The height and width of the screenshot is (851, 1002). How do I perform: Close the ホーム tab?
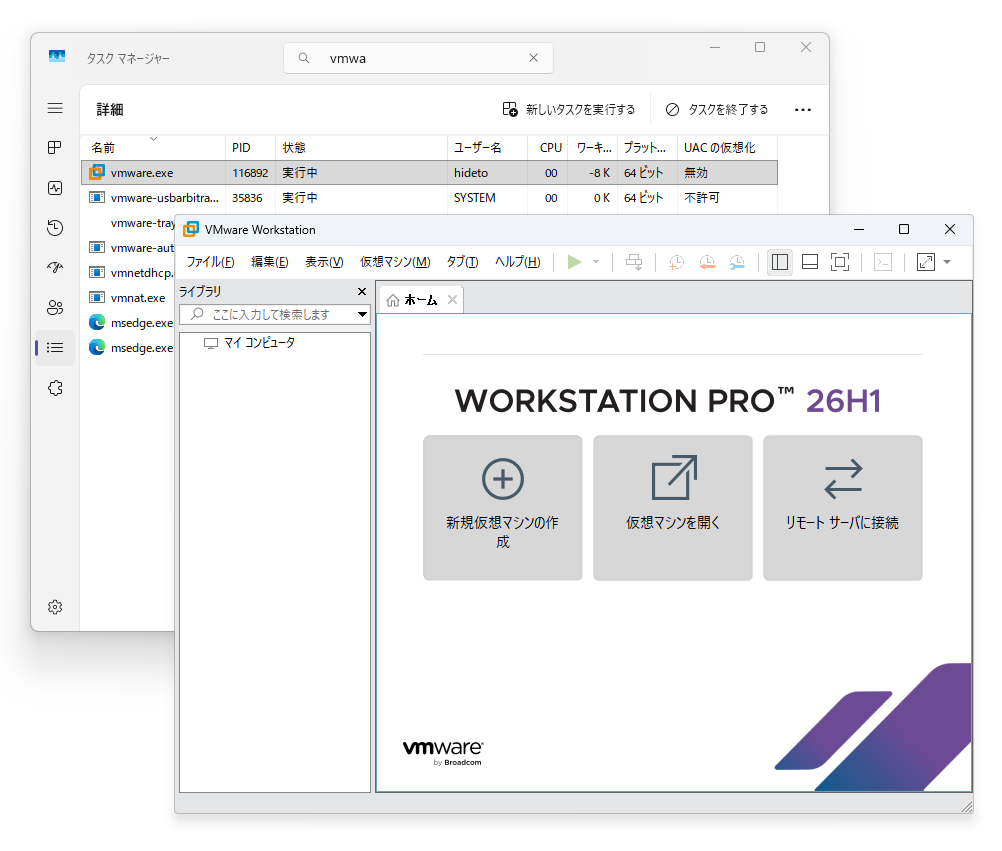point(452,300)
